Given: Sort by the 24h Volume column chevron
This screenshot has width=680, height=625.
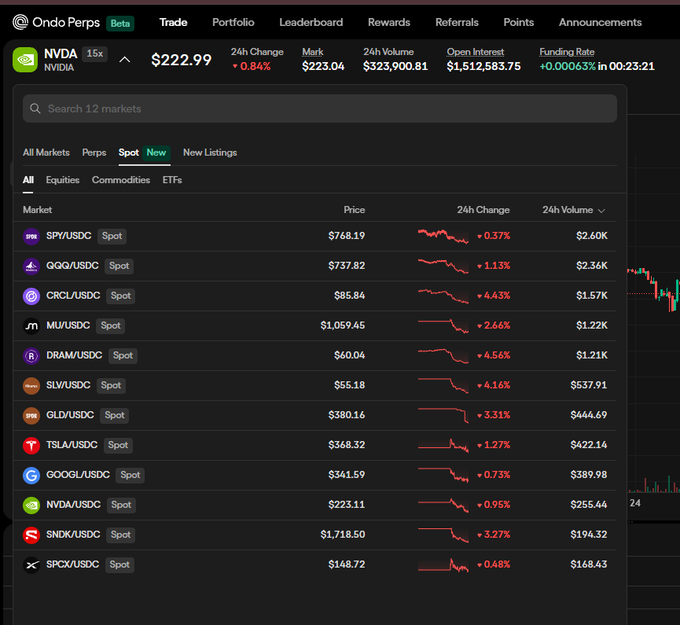Looking at the screenshot, I should tap(602, 210).
